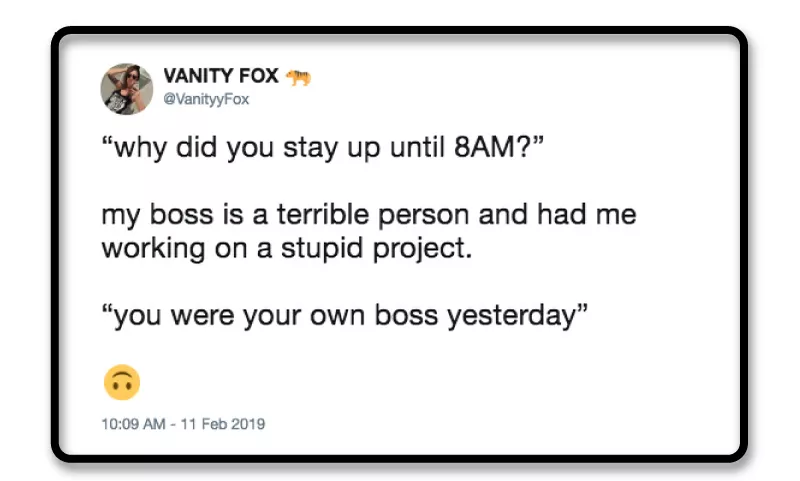Click the word "FOX" in the display name

tap(257, 77)
